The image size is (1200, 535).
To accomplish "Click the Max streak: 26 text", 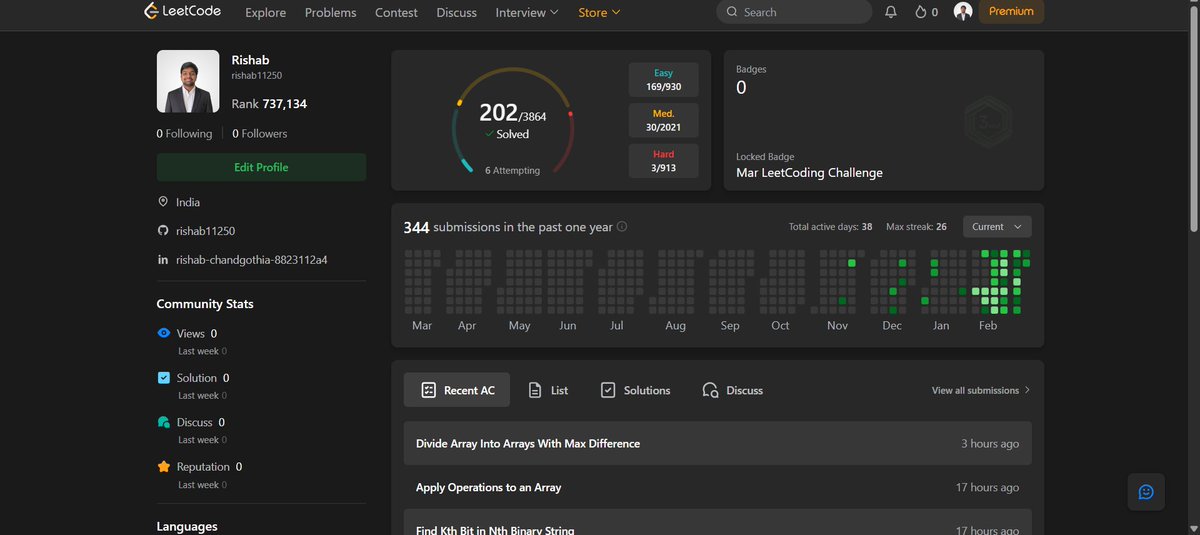I will [916, 227].
